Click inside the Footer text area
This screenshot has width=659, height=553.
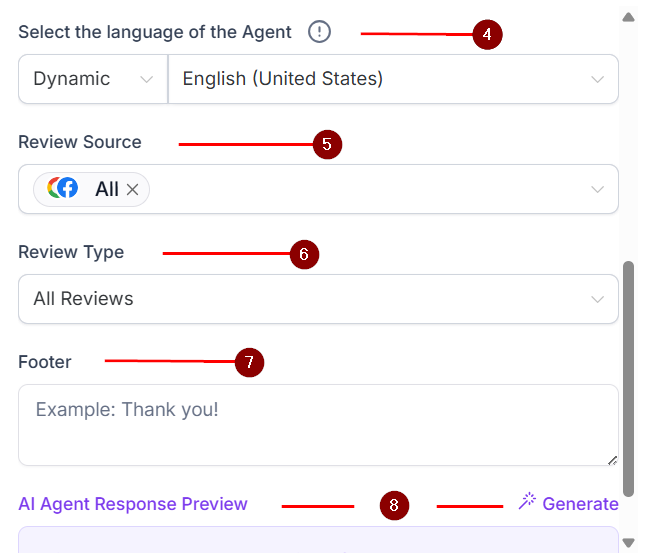(x=318, y=424)
